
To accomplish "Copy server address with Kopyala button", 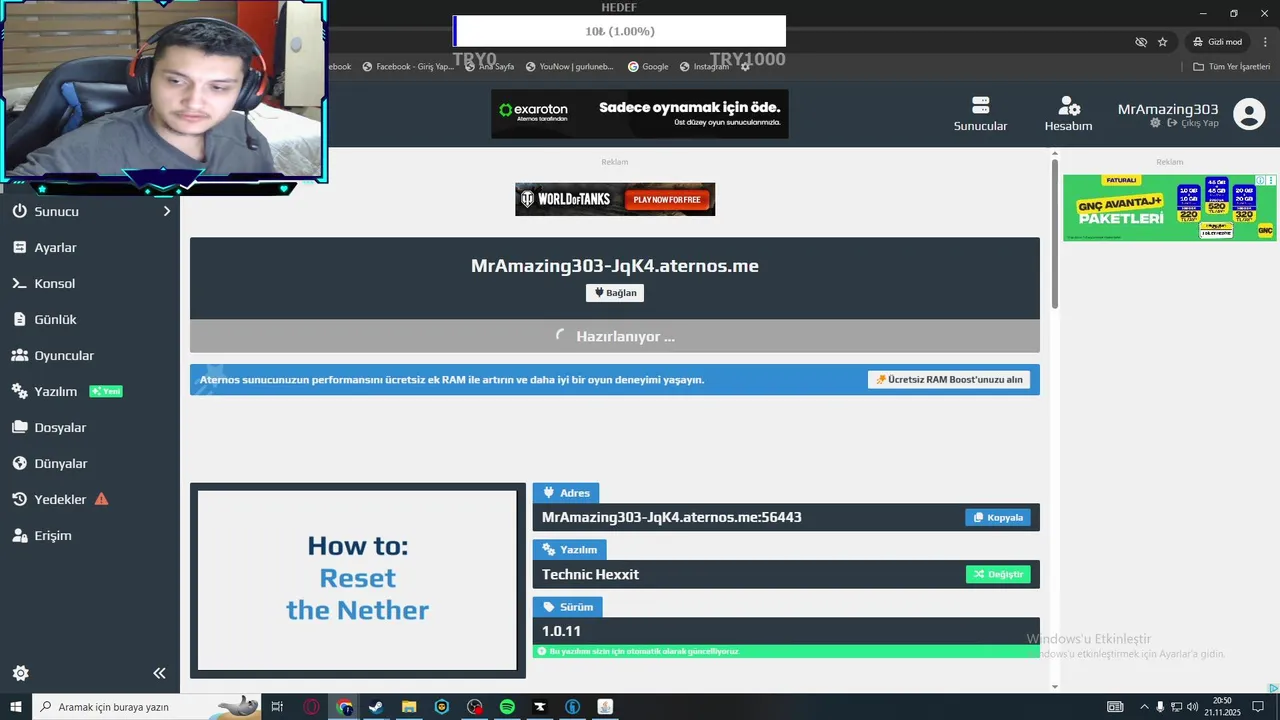I will (x=998, y=517).
